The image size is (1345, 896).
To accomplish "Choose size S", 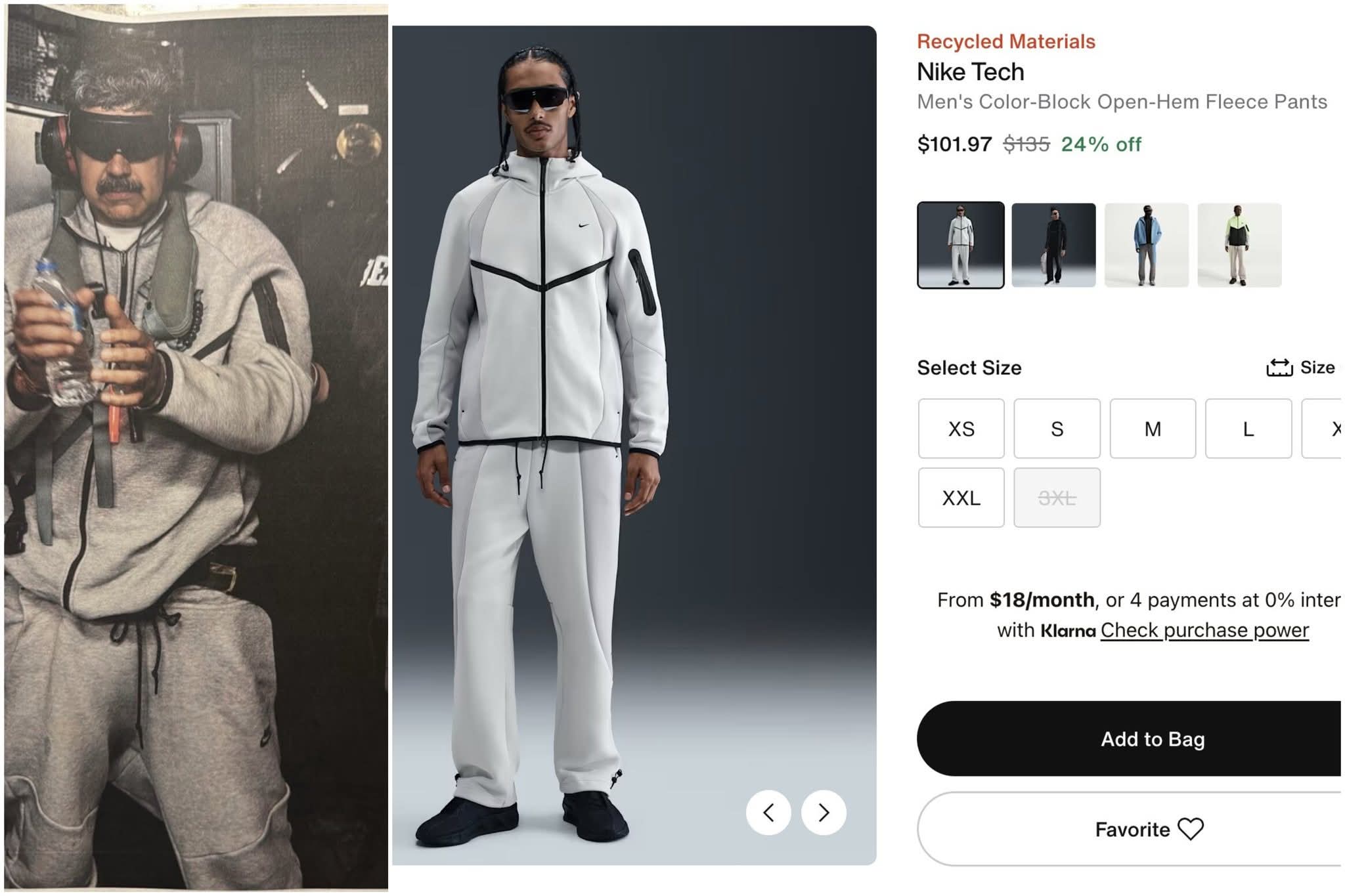I will coord(1057,429).
